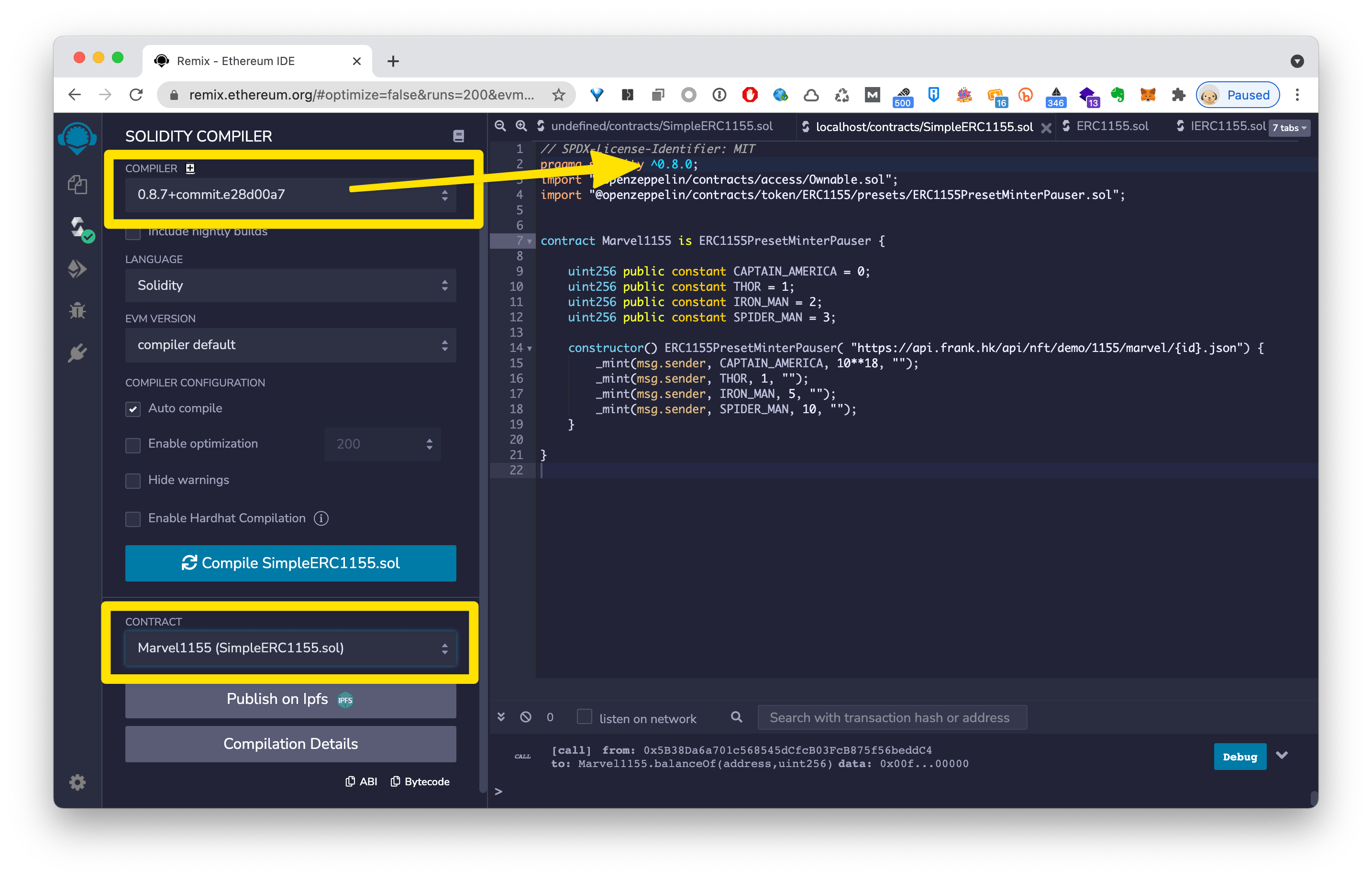Click Compile SimpleERC1155.sol button
The width and height of the screenshot is (1372, 879).
pyautogui.click(x=290, y=563)
